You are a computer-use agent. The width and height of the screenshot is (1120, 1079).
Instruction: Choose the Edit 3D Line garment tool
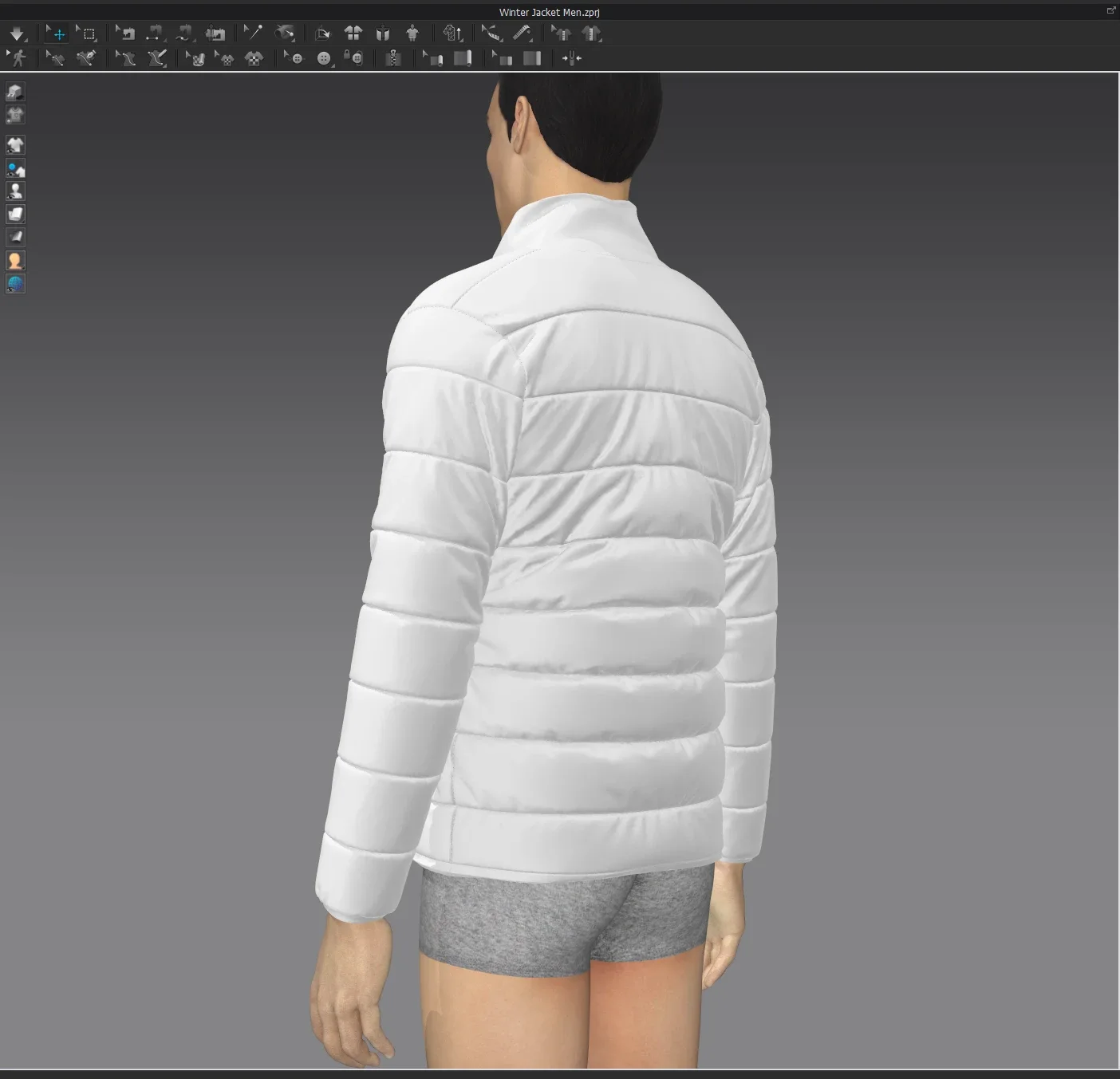pyautogui.click(x=55, y=58)
